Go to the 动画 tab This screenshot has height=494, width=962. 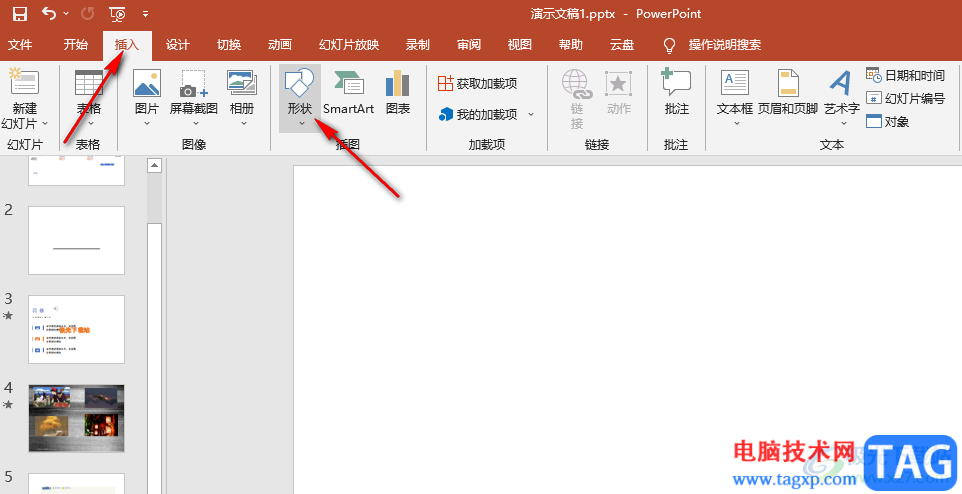tap(280, 45)
